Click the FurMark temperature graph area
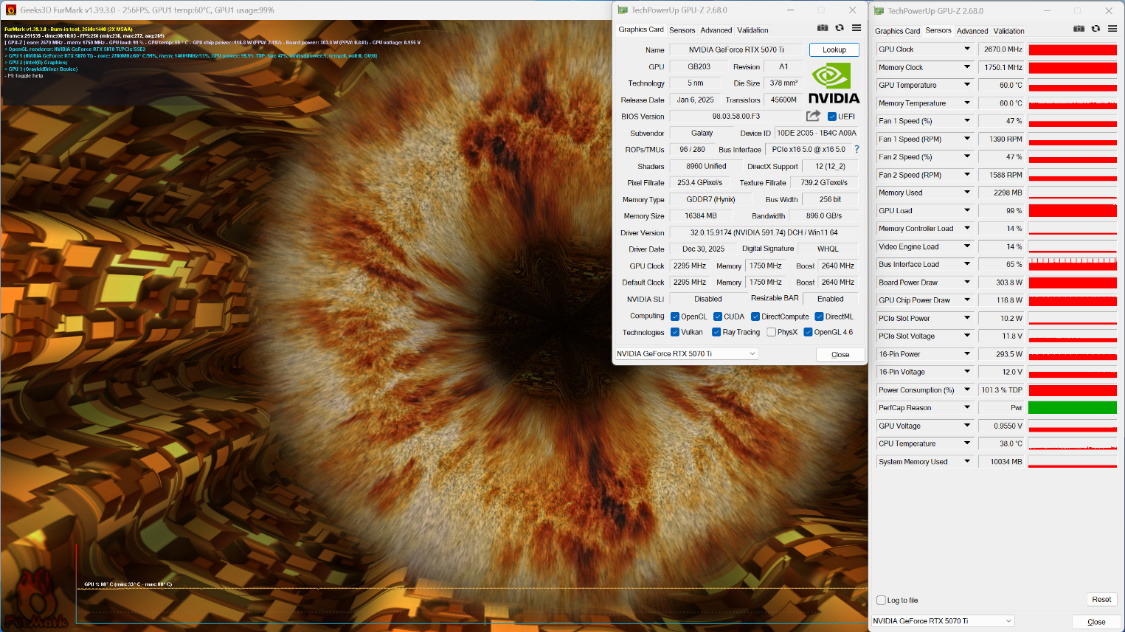 (x=471, y=583)
